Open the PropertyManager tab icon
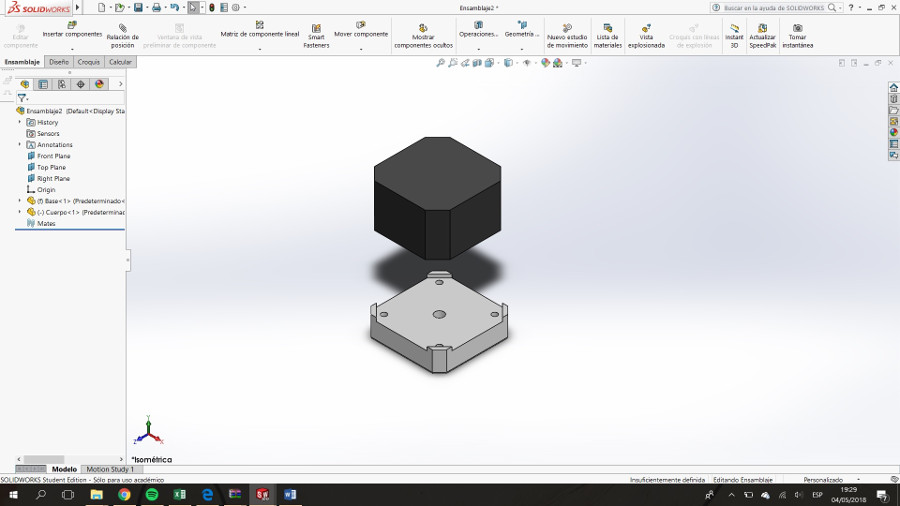This screenshot has width=900, height=506. pos(43,84)
